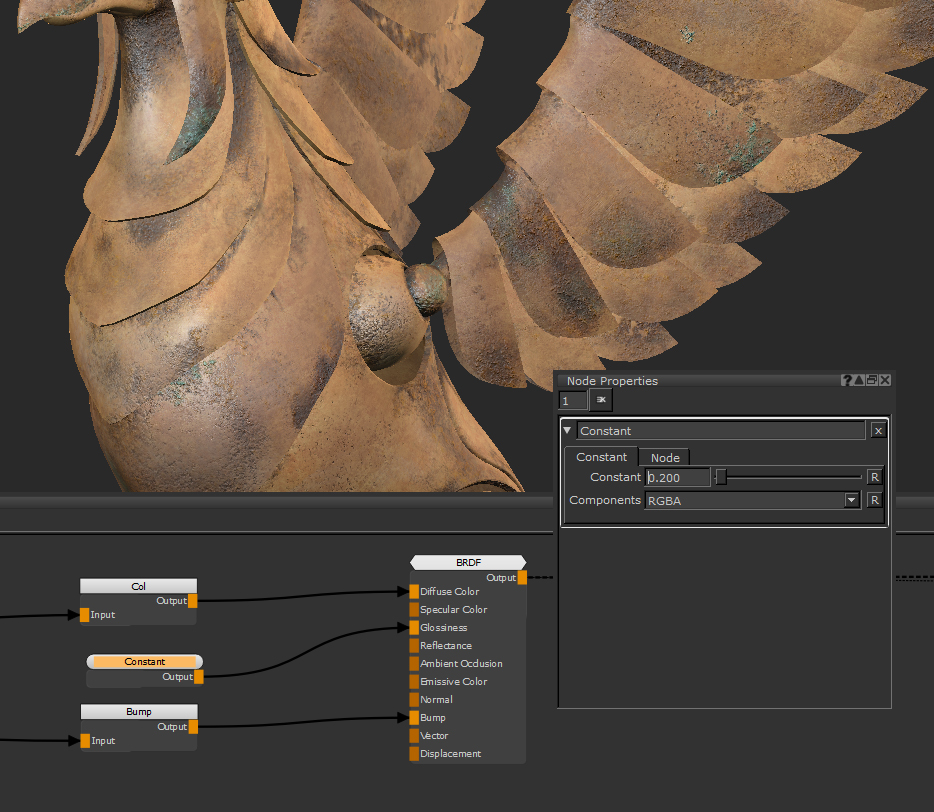Float the Node Properties panel using undock icon
The width and height of the screenshot is (934, 812).
872,381
